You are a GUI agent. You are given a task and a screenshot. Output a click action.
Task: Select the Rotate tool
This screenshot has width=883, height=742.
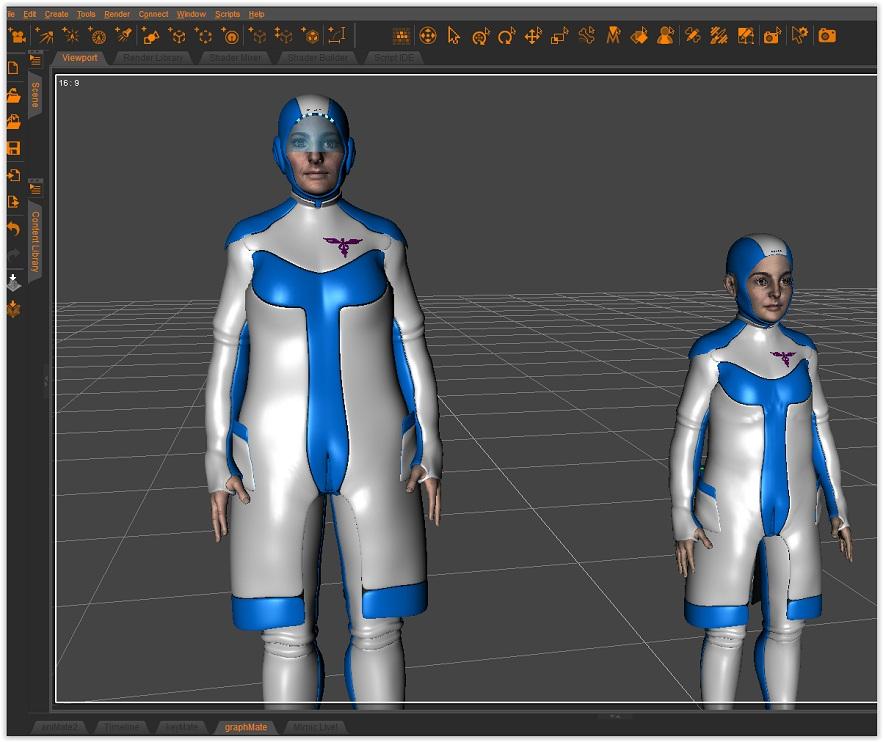click(506, 36)
